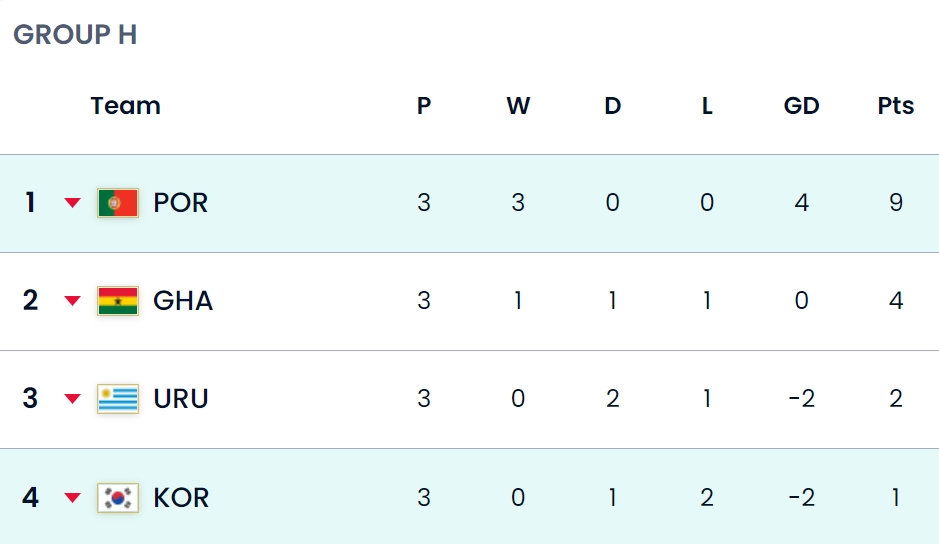Select the GHA team name
The width and height of the screenshot is (939, 544).
[183, 301]
